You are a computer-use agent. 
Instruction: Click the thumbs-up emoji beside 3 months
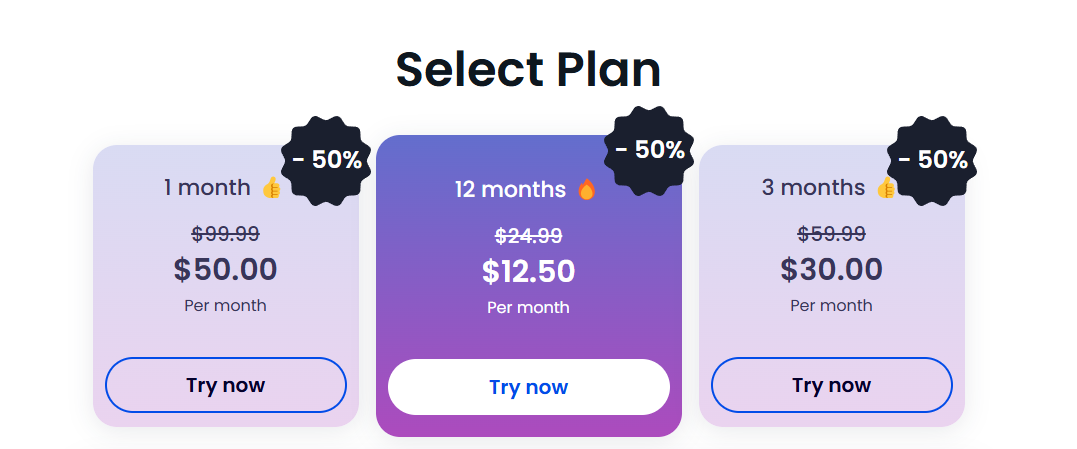[885, 187]
